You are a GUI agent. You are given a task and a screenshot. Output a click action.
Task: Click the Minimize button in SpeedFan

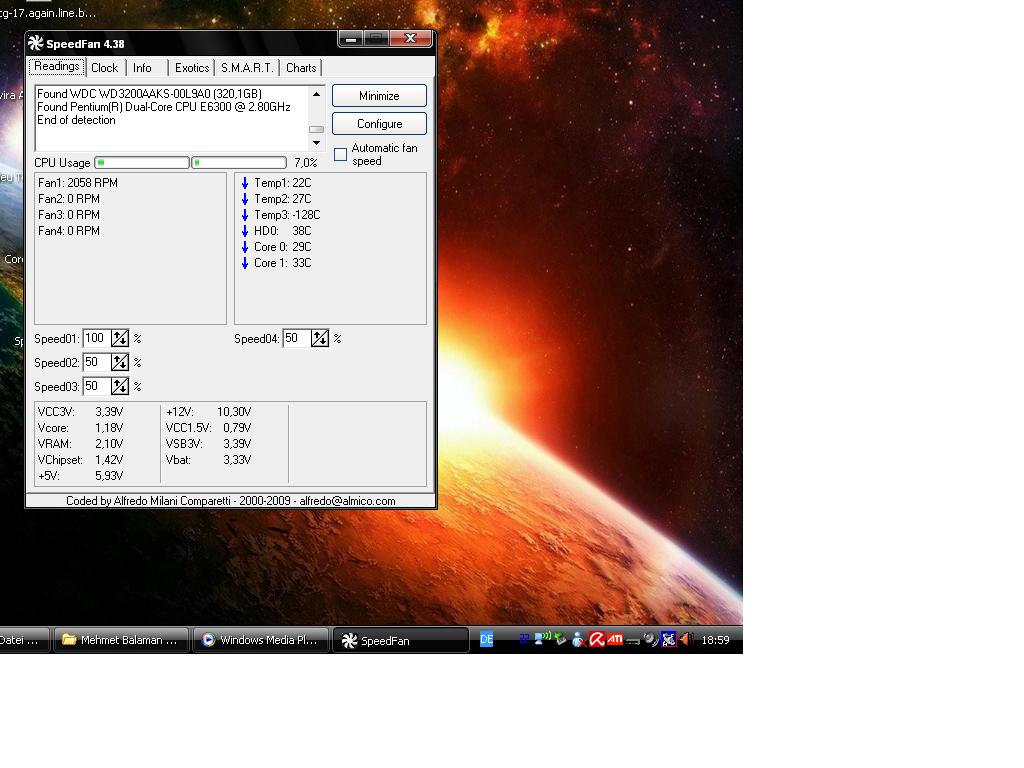[379, 96]
